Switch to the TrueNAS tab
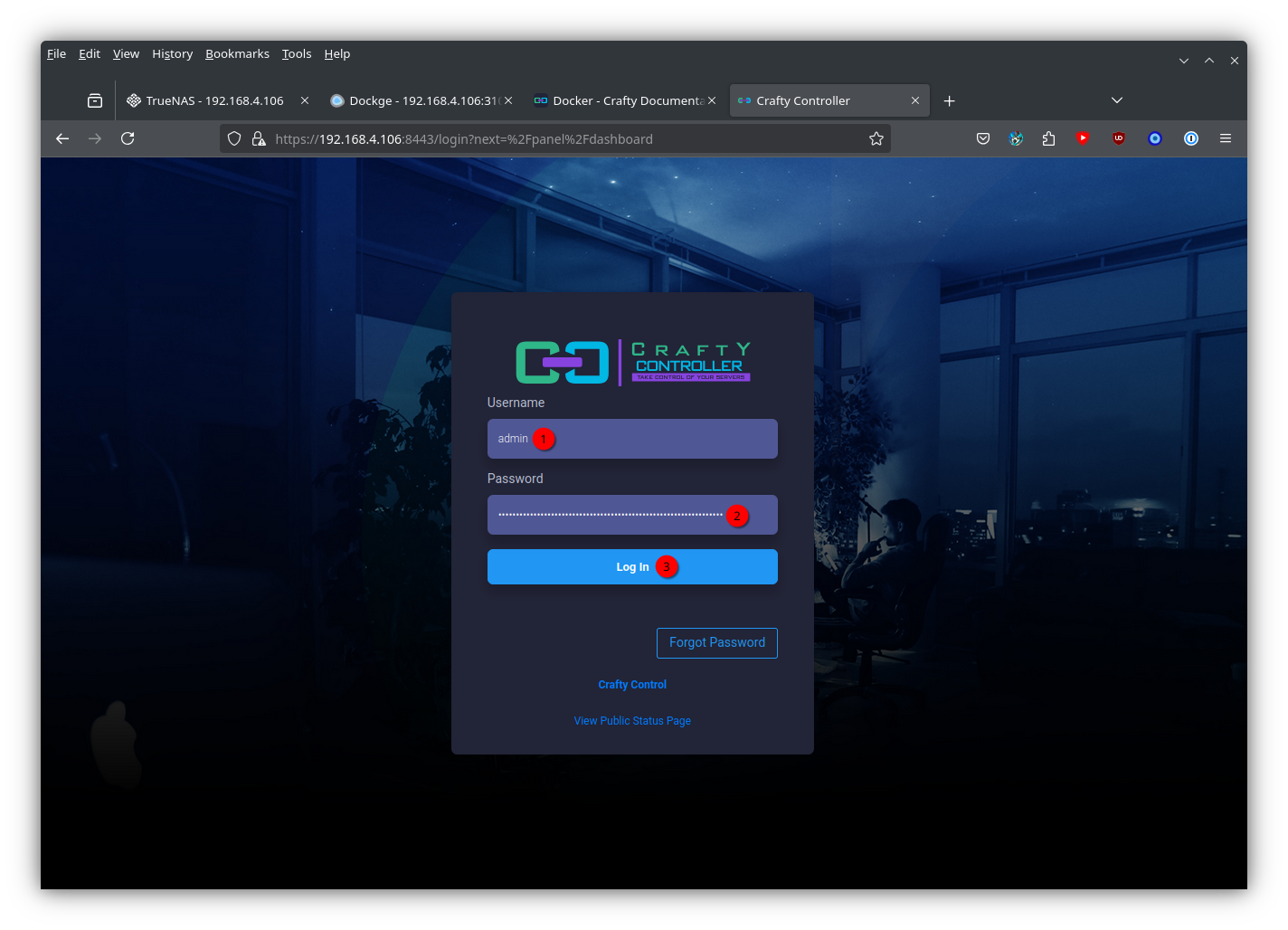1288x930 pixels. (214, 100)
